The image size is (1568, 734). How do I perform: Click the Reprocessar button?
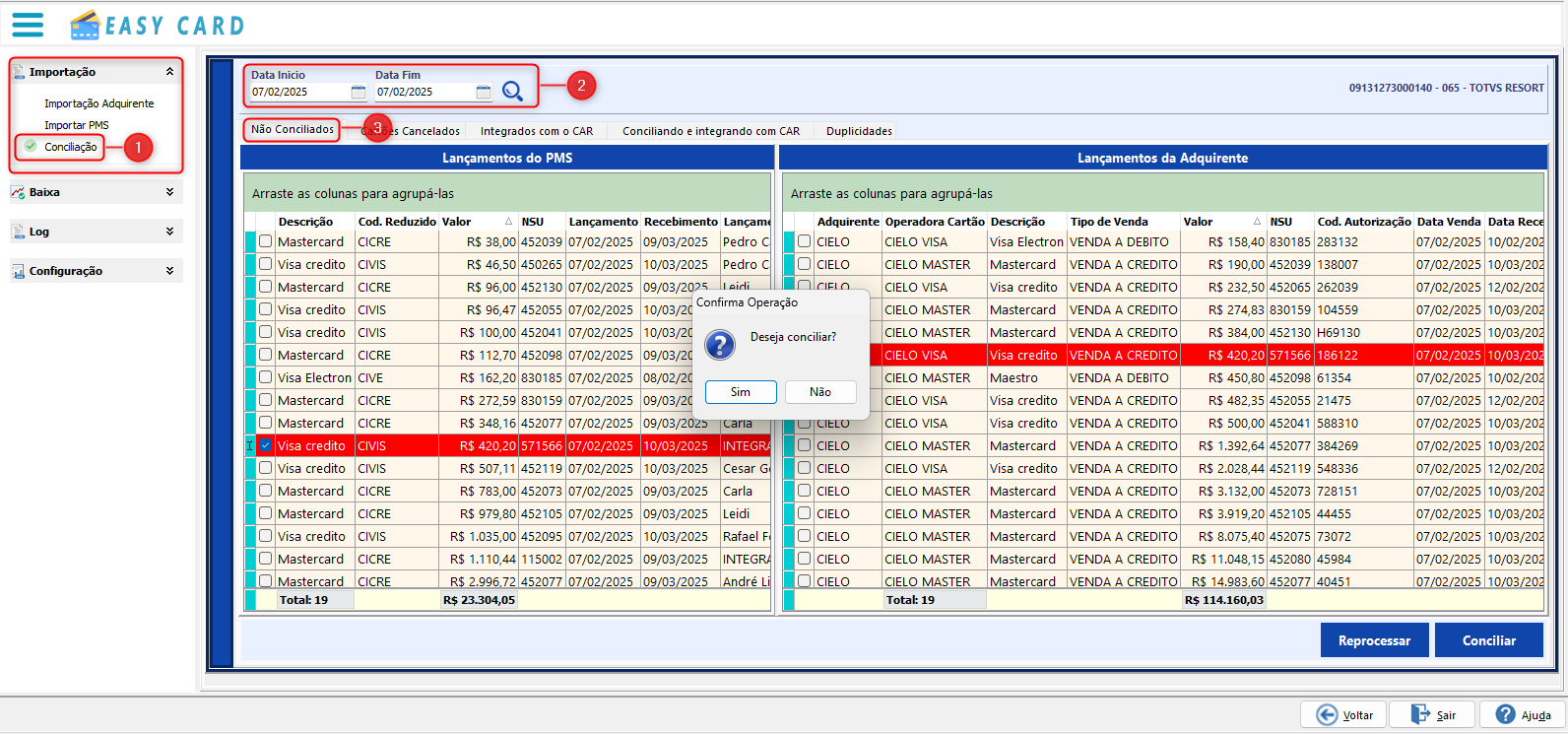point(1375,640)
